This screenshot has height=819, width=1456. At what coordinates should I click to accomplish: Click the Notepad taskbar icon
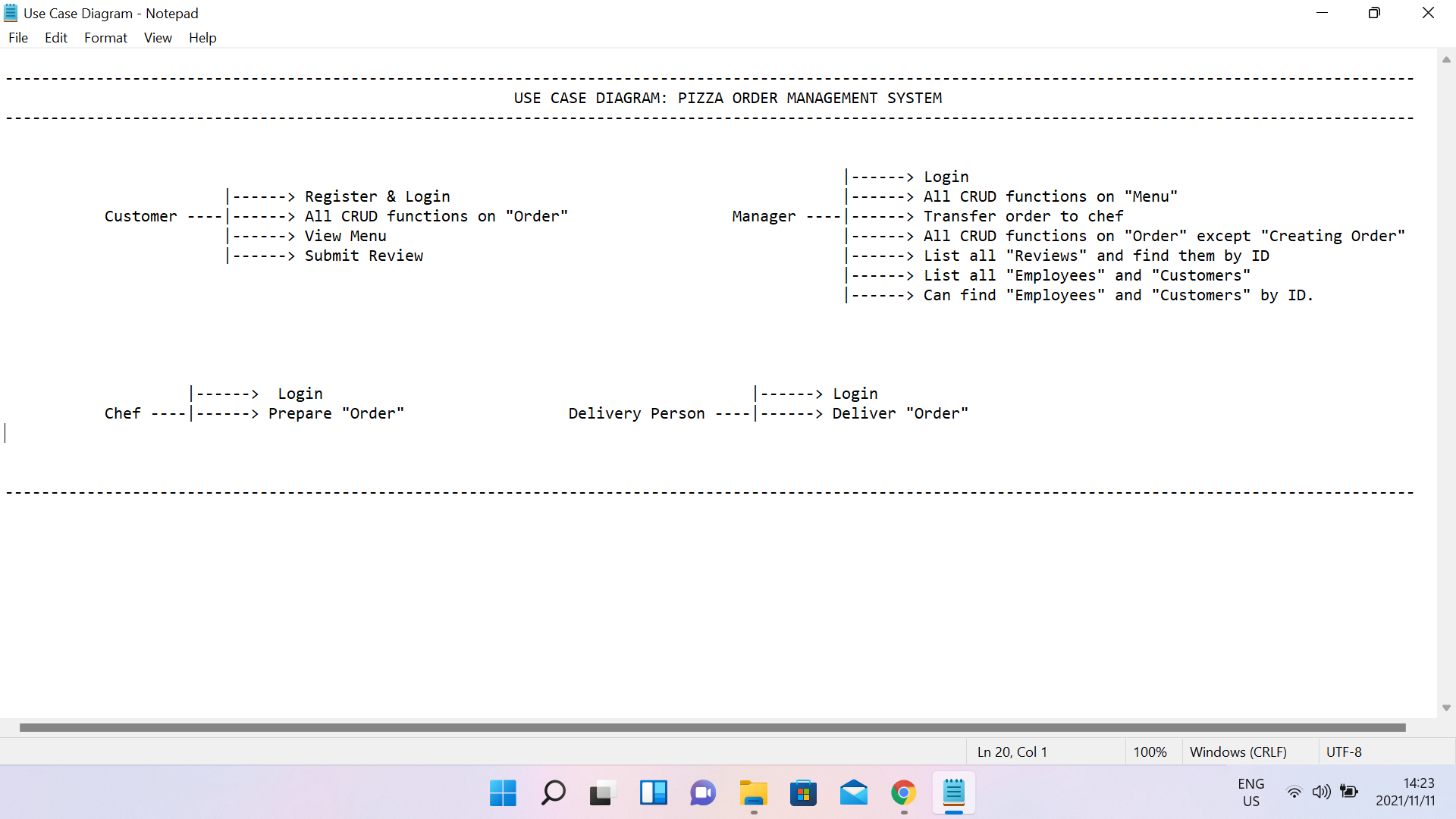point(953,793)
